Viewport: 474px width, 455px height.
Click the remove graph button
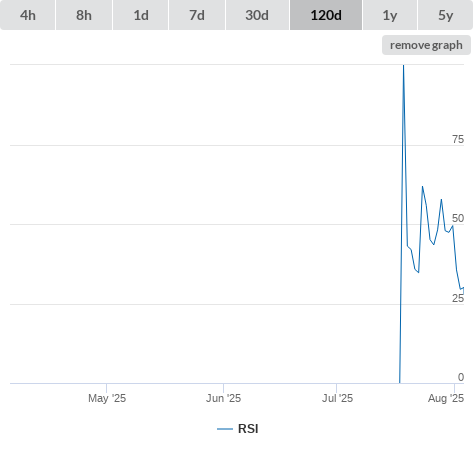point(426,45)
